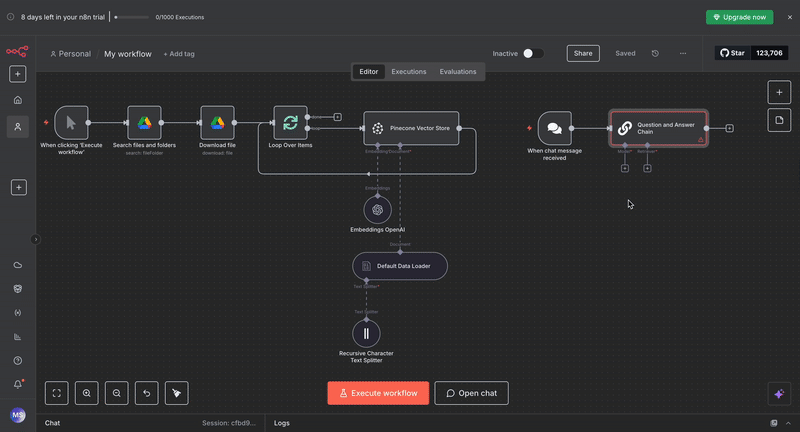Switch to the Editor tab
The width and height of the screenshot is (800, 432).
[368, 72]
